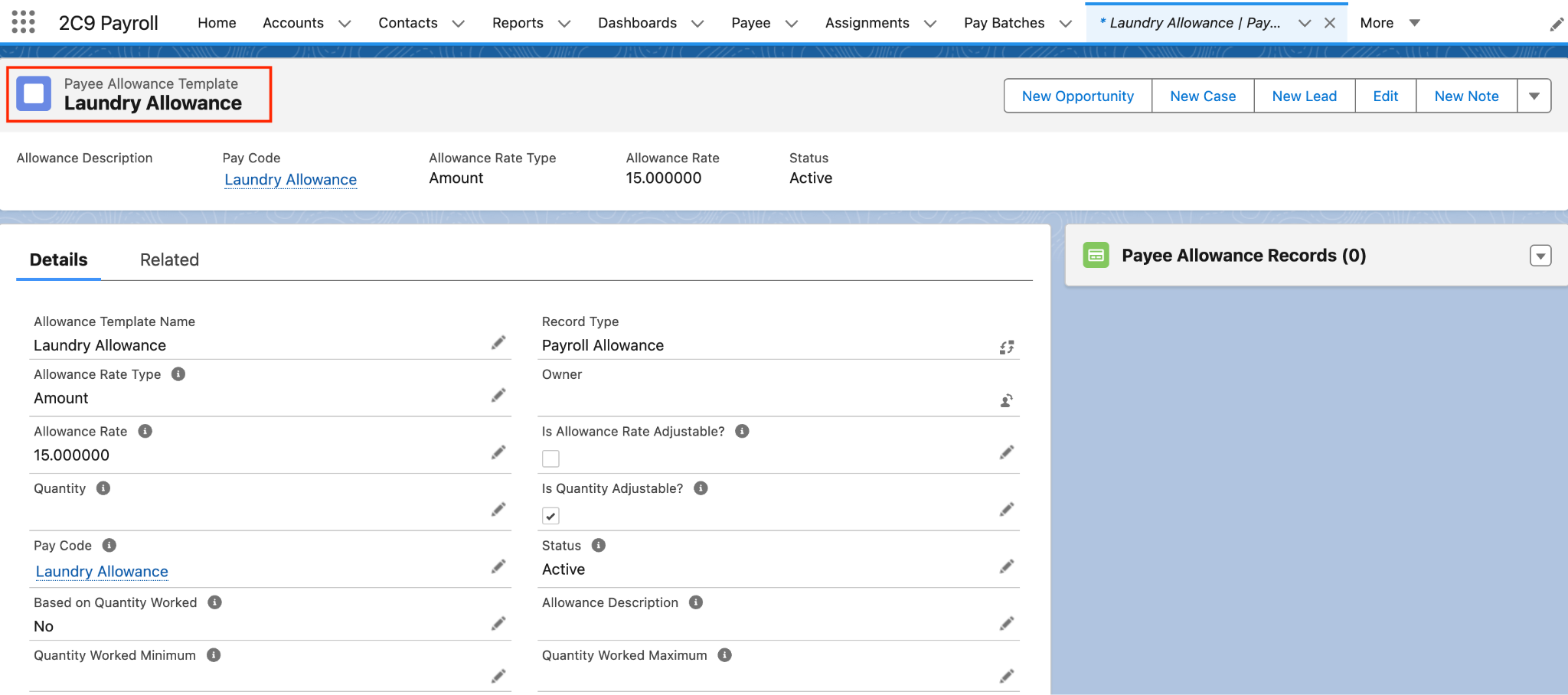Expand the Accounts navigation dropdown
The image size is (1568, 695).
[345, 24]
